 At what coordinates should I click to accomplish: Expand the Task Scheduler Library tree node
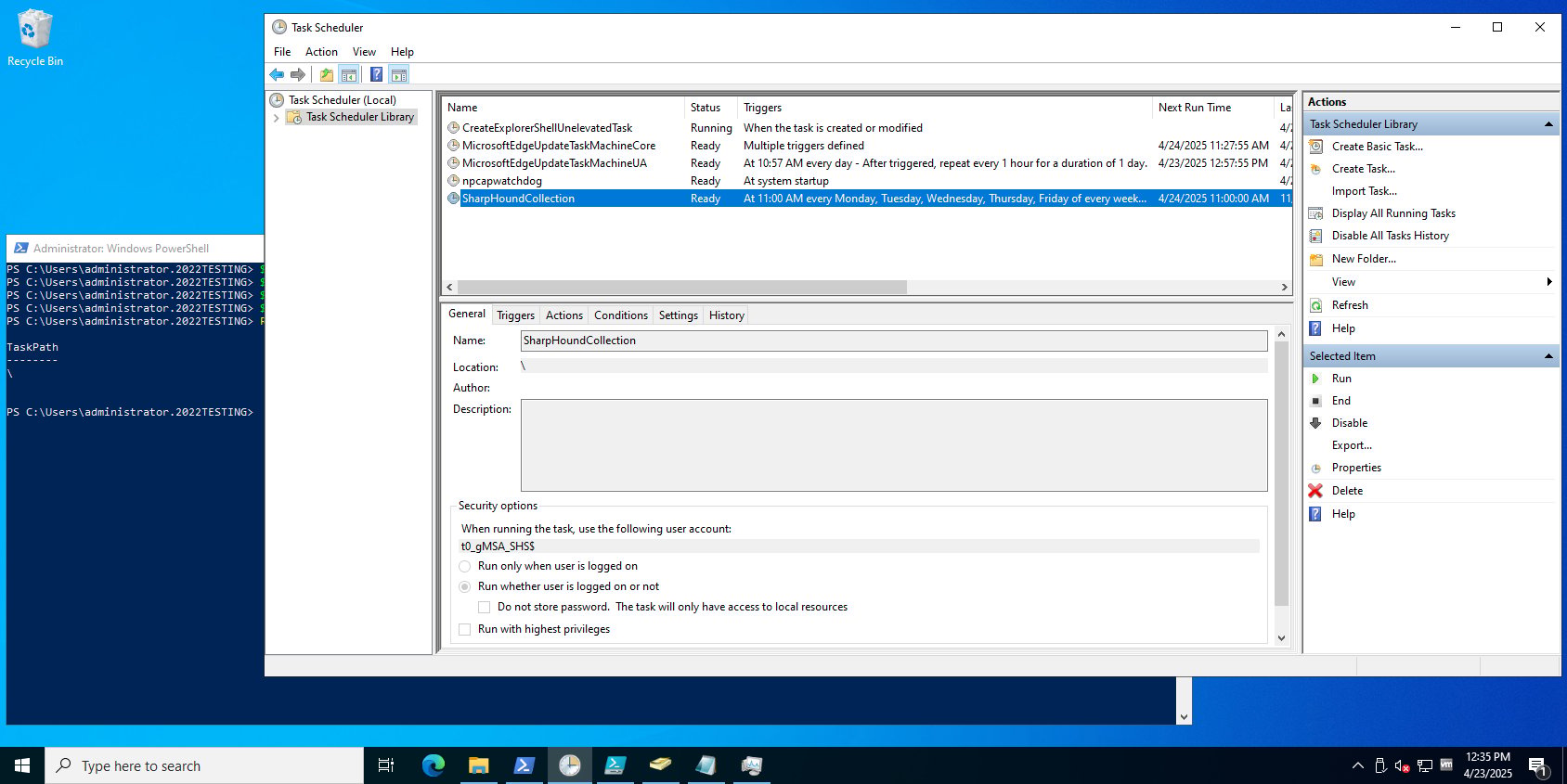(x=276, y=118)
